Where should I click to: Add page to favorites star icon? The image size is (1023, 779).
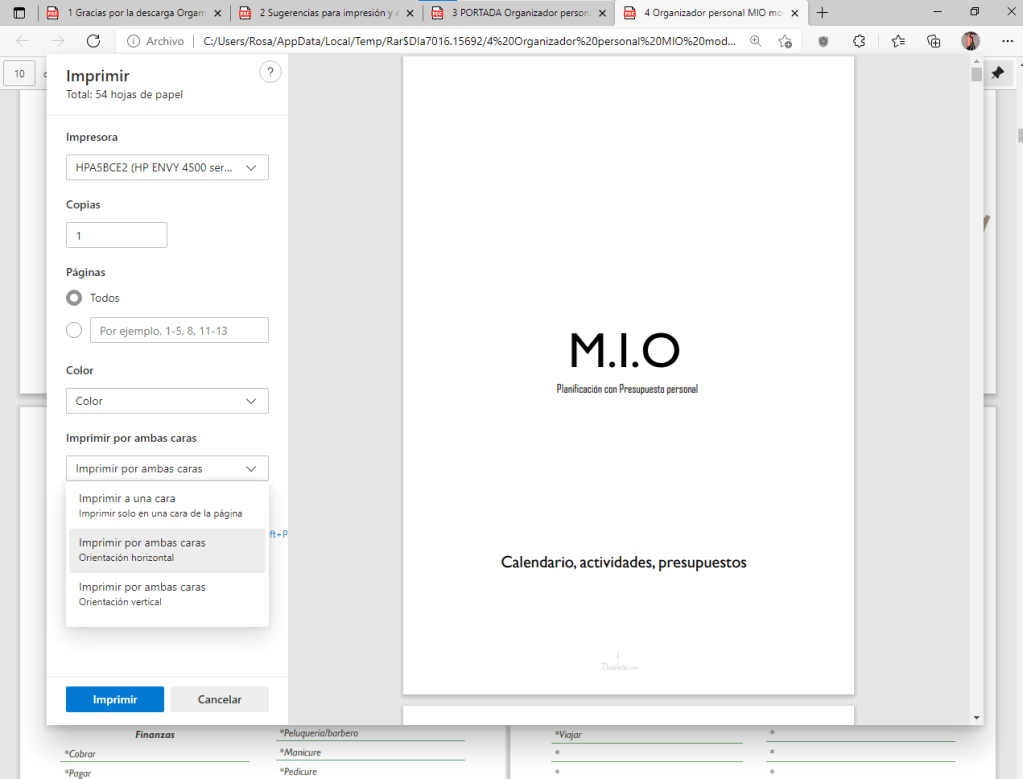[785, 41]
